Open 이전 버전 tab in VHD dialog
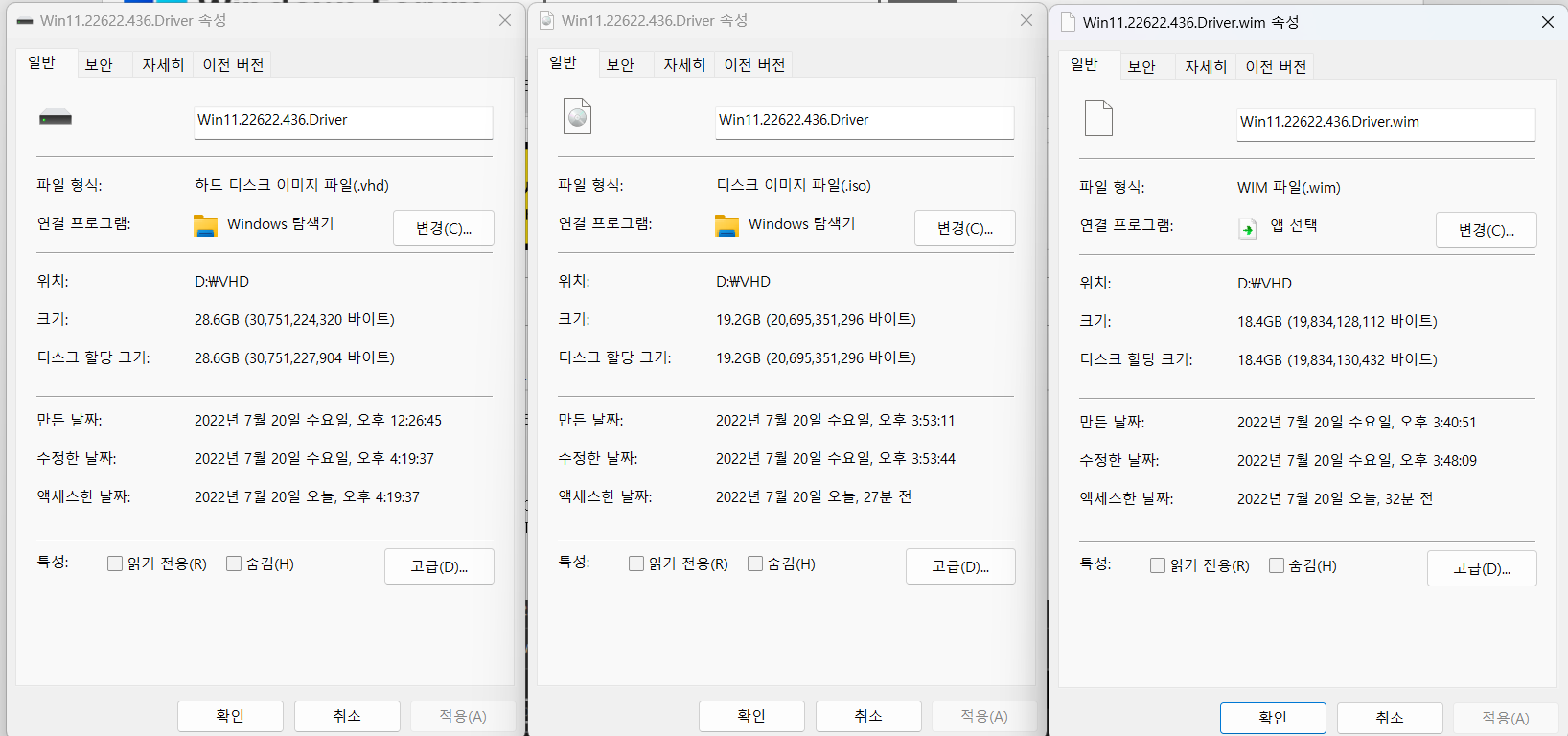The width and height of the screenshot is (1568, 736). coord(233,64)
